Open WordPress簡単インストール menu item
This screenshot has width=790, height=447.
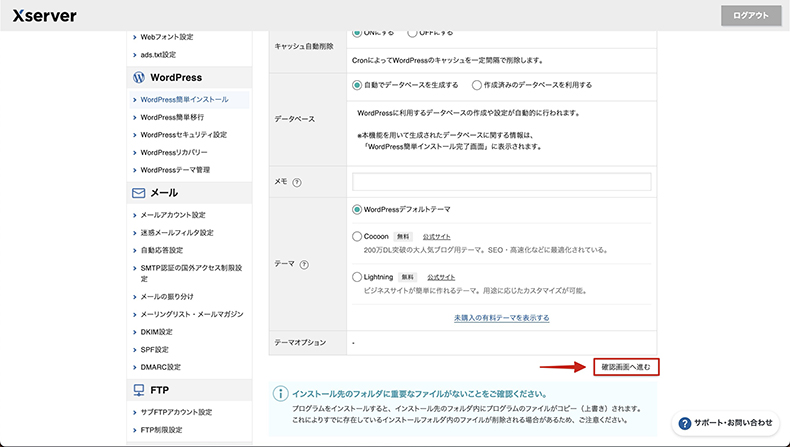[x=189, y=99]
